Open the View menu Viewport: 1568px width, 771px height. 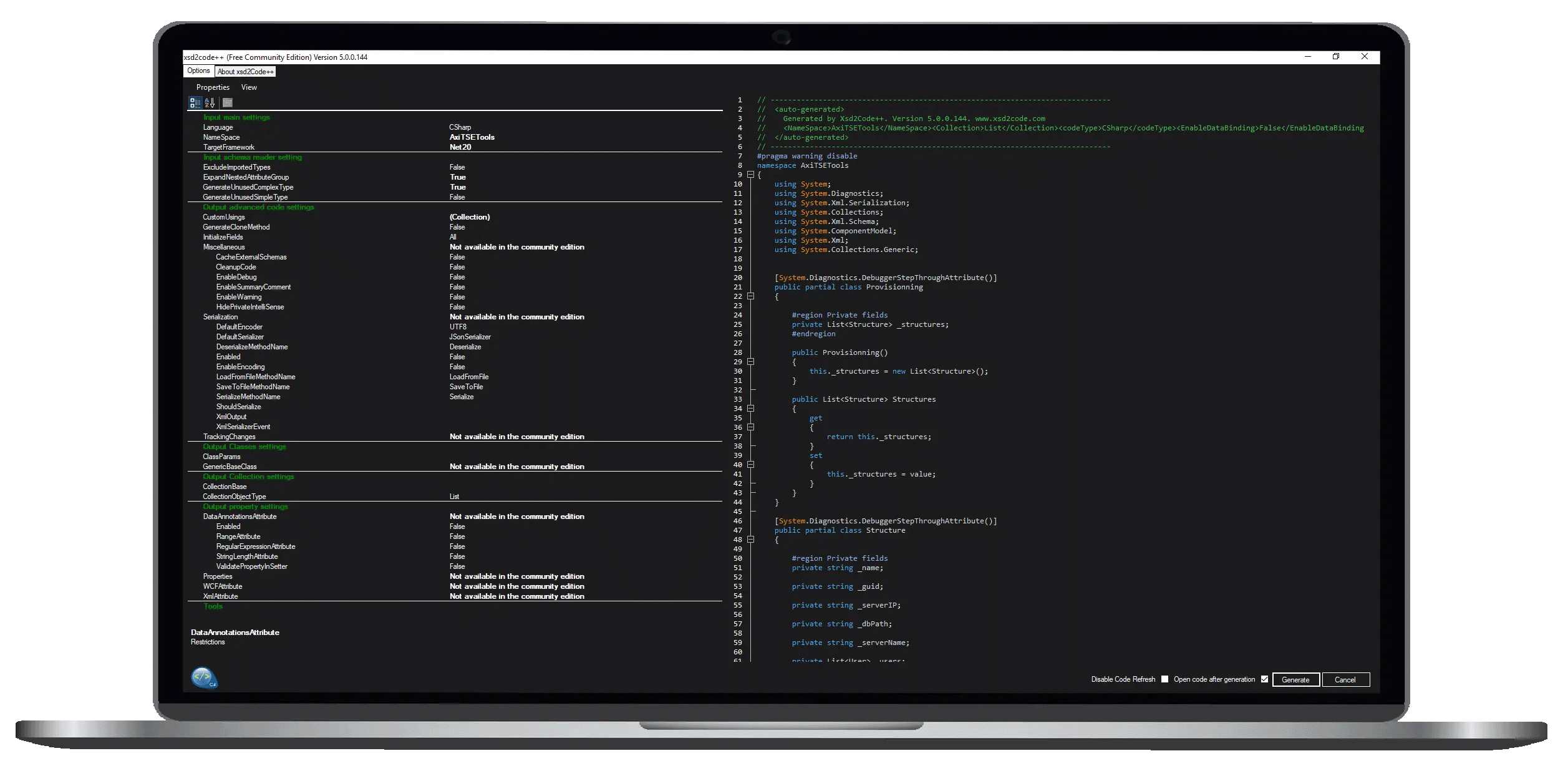[249, 87]
